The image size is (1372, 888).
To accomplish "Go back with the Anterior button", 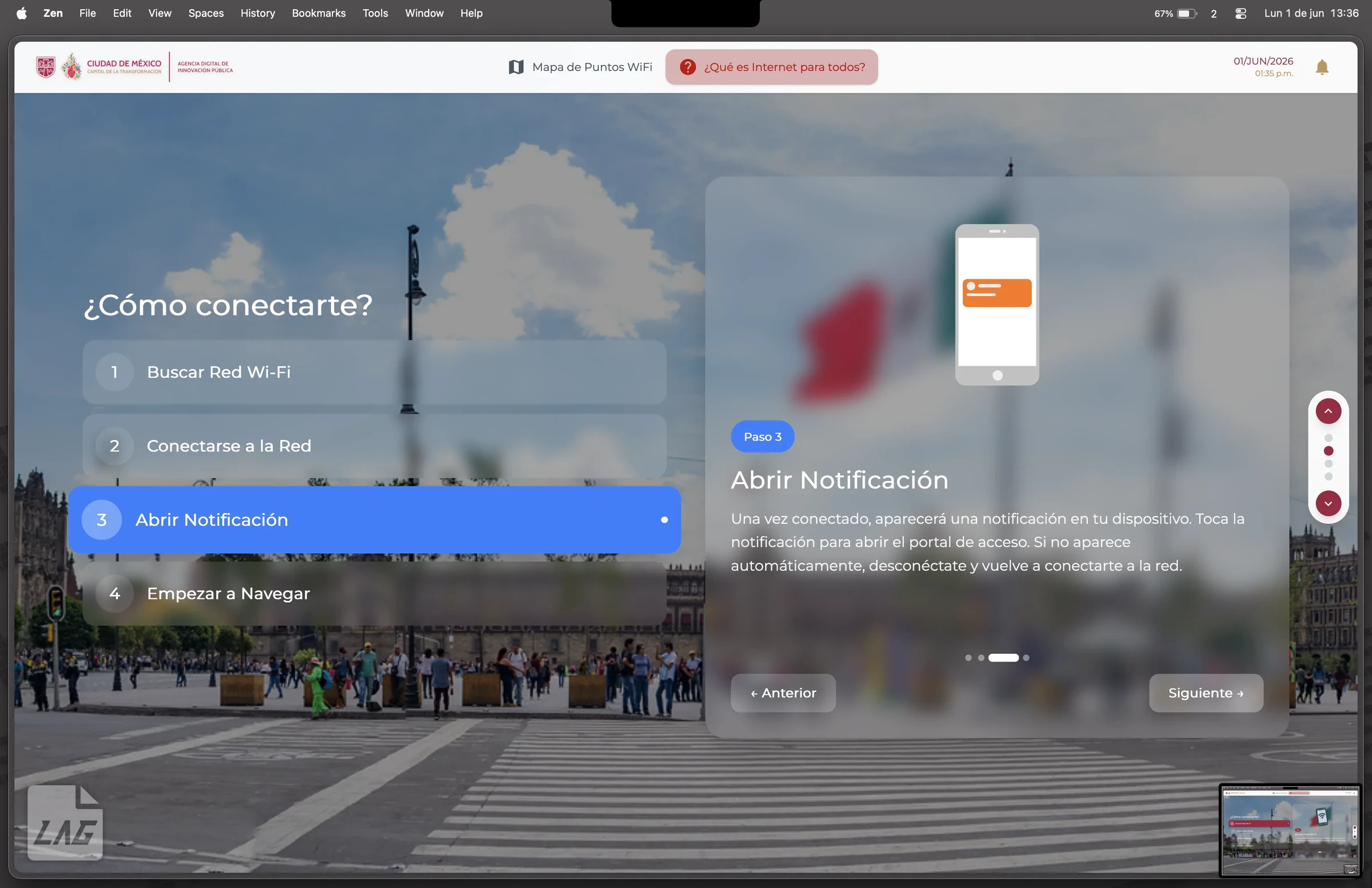I will (783, 693).
